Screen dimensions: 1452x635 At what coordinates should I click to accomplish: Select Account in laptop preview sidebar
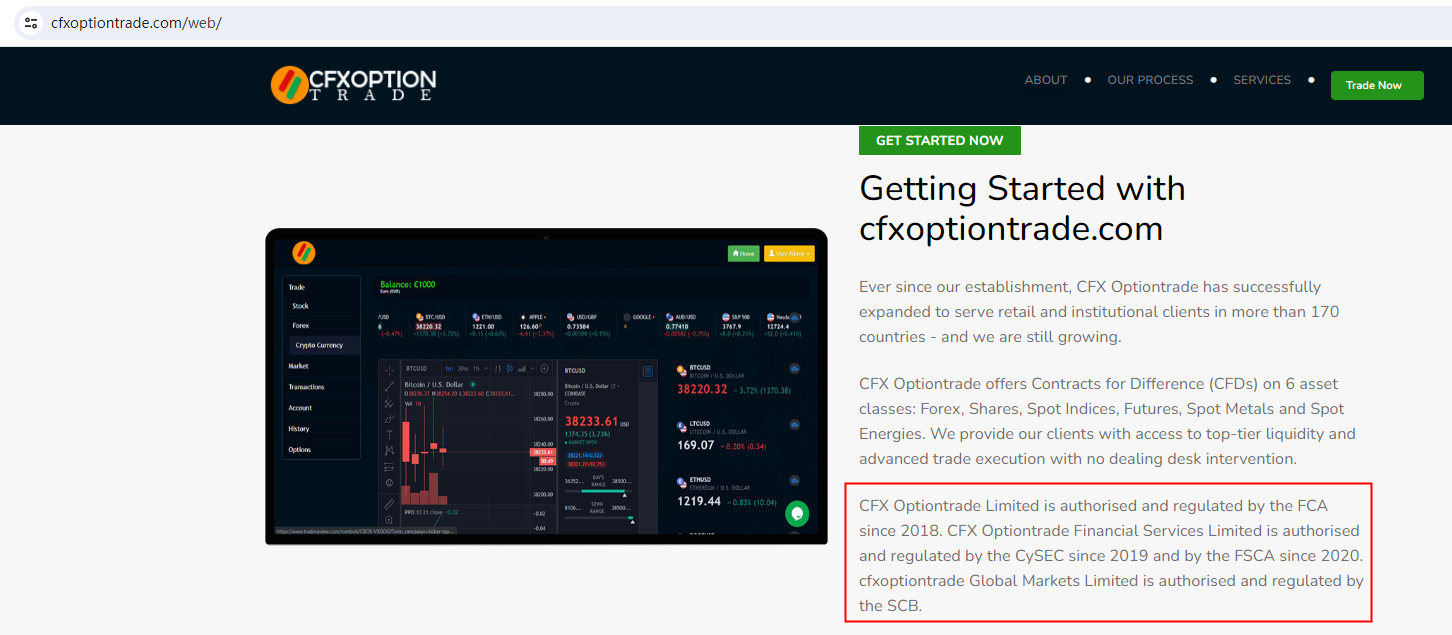300,408
